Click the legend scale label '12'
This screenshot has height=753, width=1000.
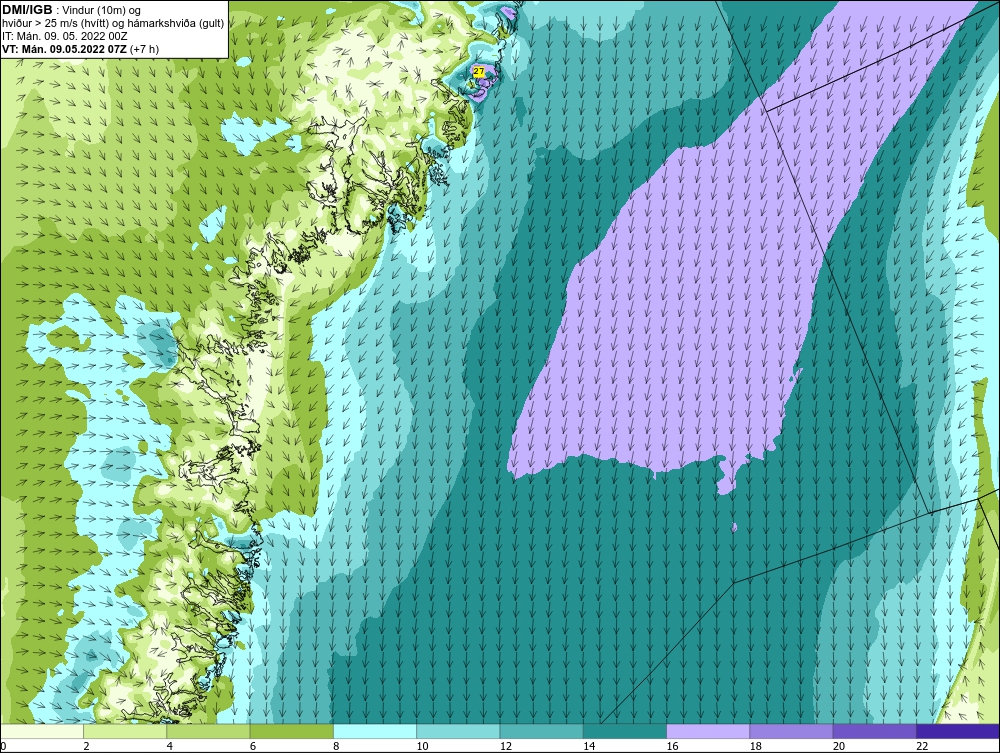pyautogui.click(x=506, y=747)
